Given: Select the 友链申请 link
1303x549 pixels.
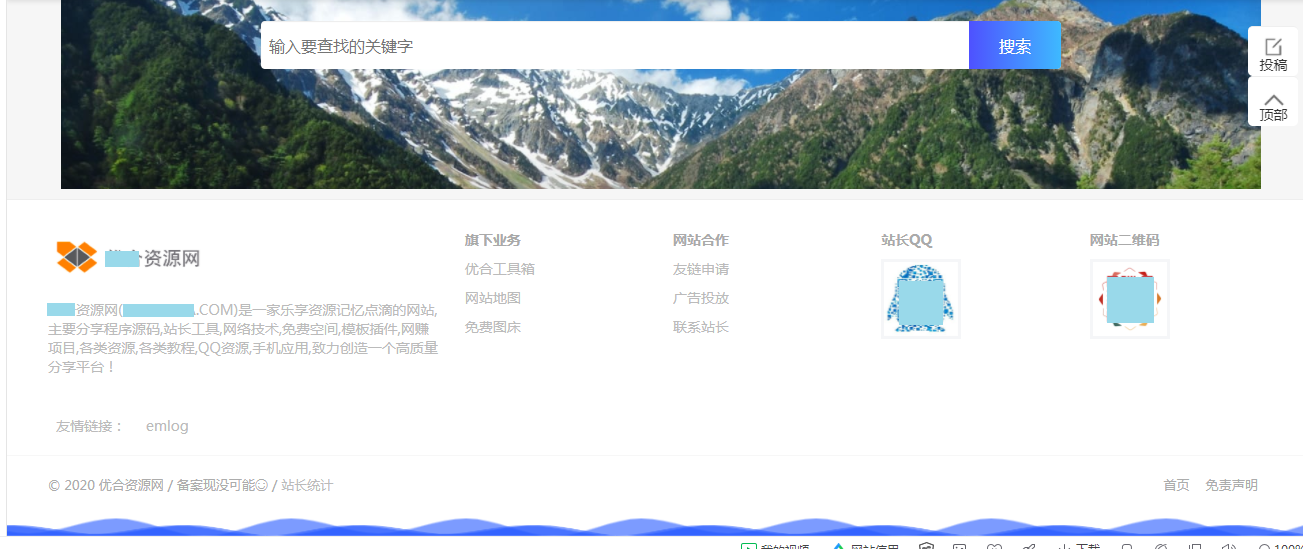Looking at the screenshot, I should pyautogui.click(x=700, y=269).
